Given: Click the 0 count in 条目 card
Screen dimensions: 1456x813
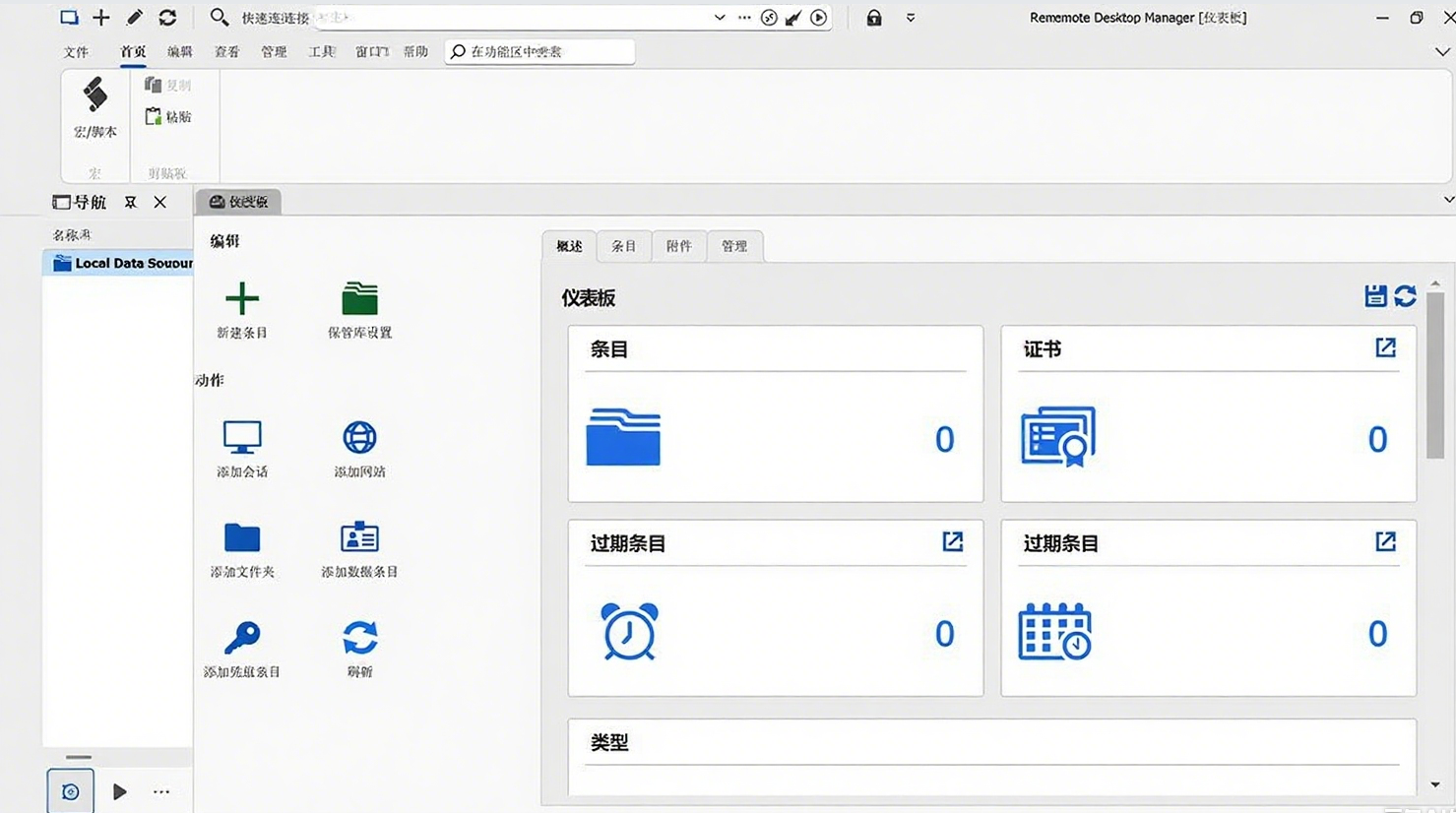Looking at the screenshot, I should point(945,439).
